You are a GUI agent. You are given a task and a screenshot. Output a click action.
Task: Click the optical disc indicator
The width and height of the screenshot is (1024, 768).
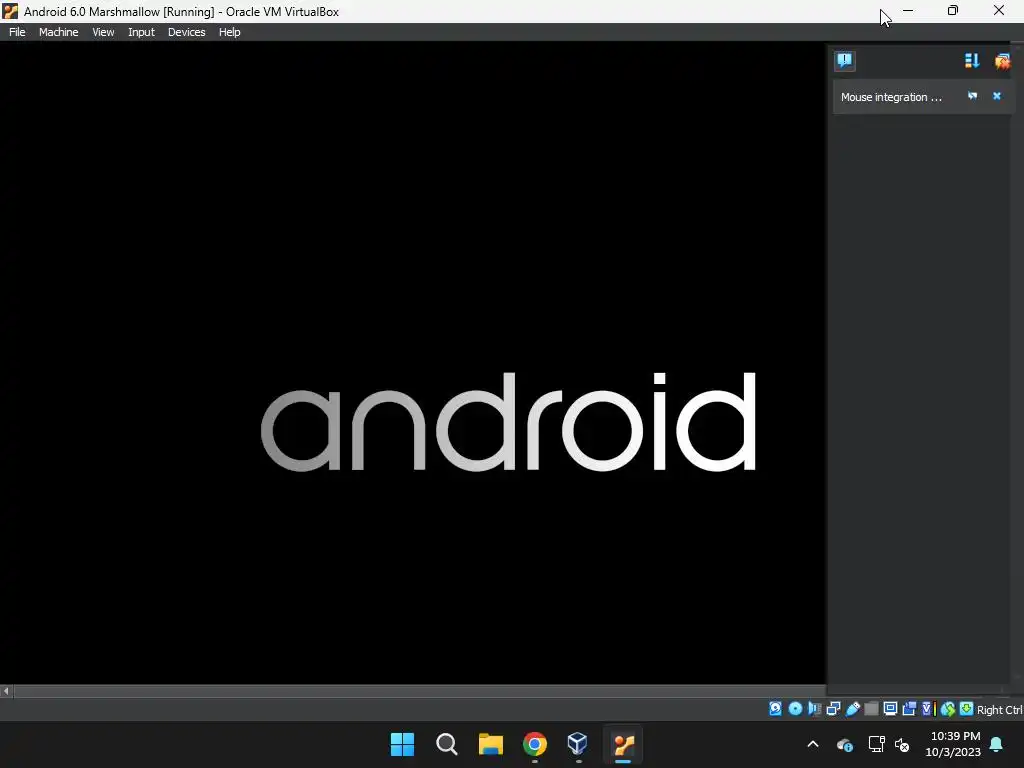pyautogui.click(x=795, y=709)
